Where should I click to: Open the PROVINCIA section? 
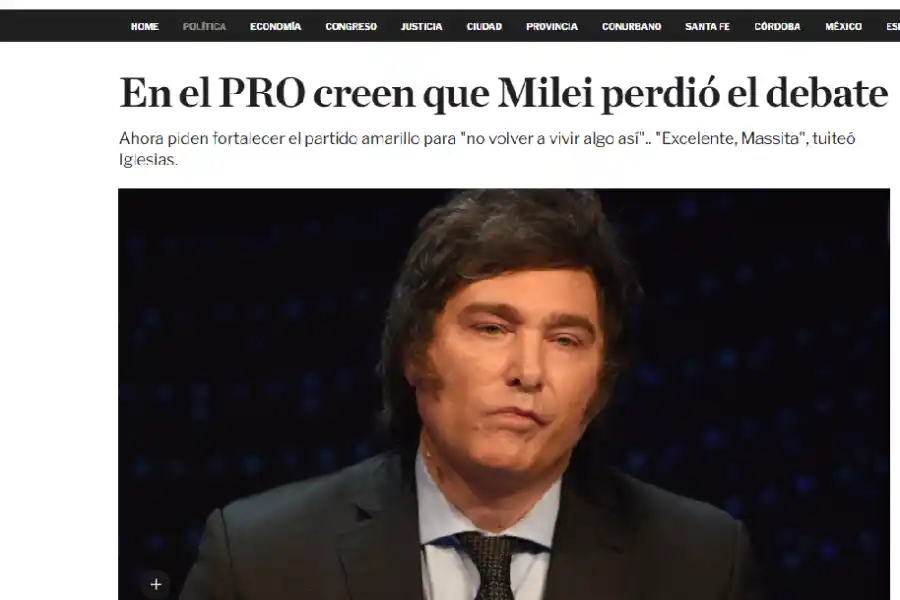point(552,26)
